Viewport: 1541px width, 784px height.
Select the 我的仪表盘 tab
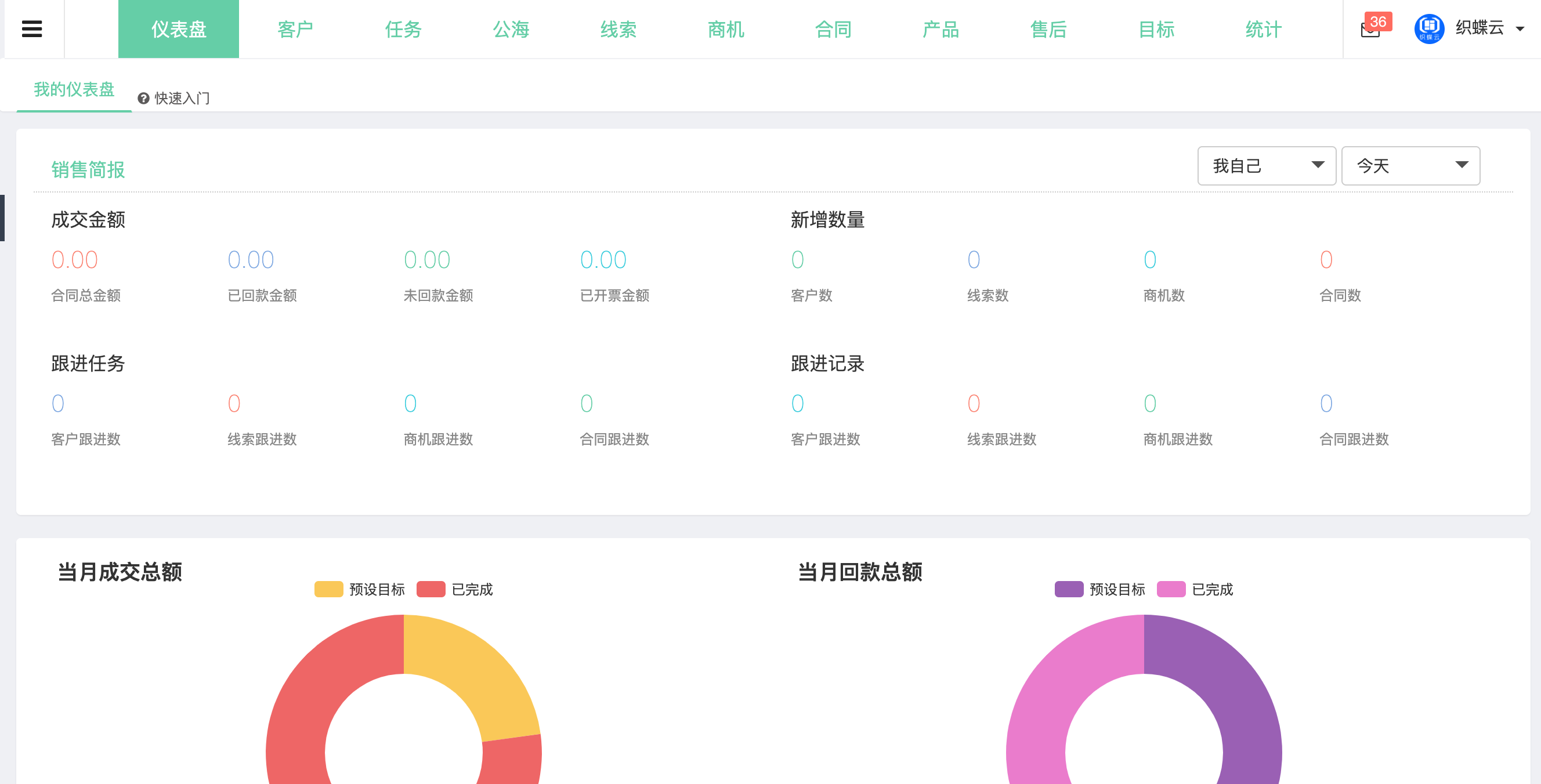click(74, 89)
